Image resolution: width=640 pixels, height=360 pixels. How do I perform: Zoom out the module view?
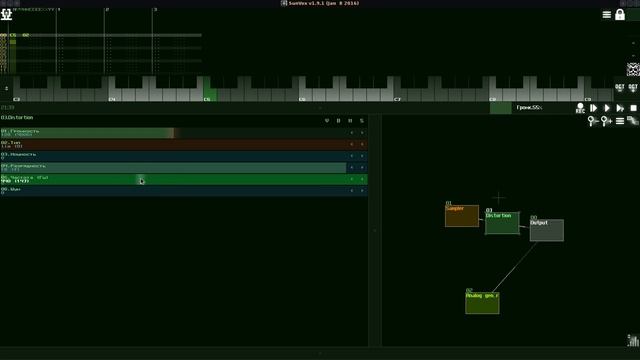pyautogui.click(x=593, y=121)
